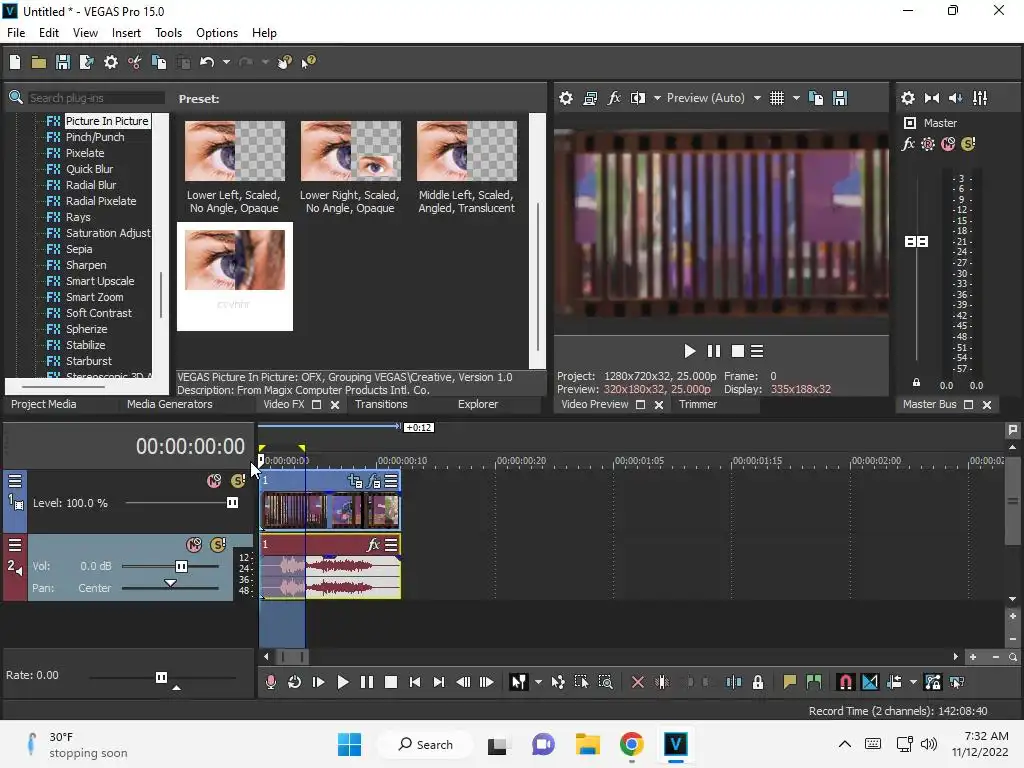Open the File menu
Image resolution: width=1024 pixels, height=768 pixels.
point(16,33)
